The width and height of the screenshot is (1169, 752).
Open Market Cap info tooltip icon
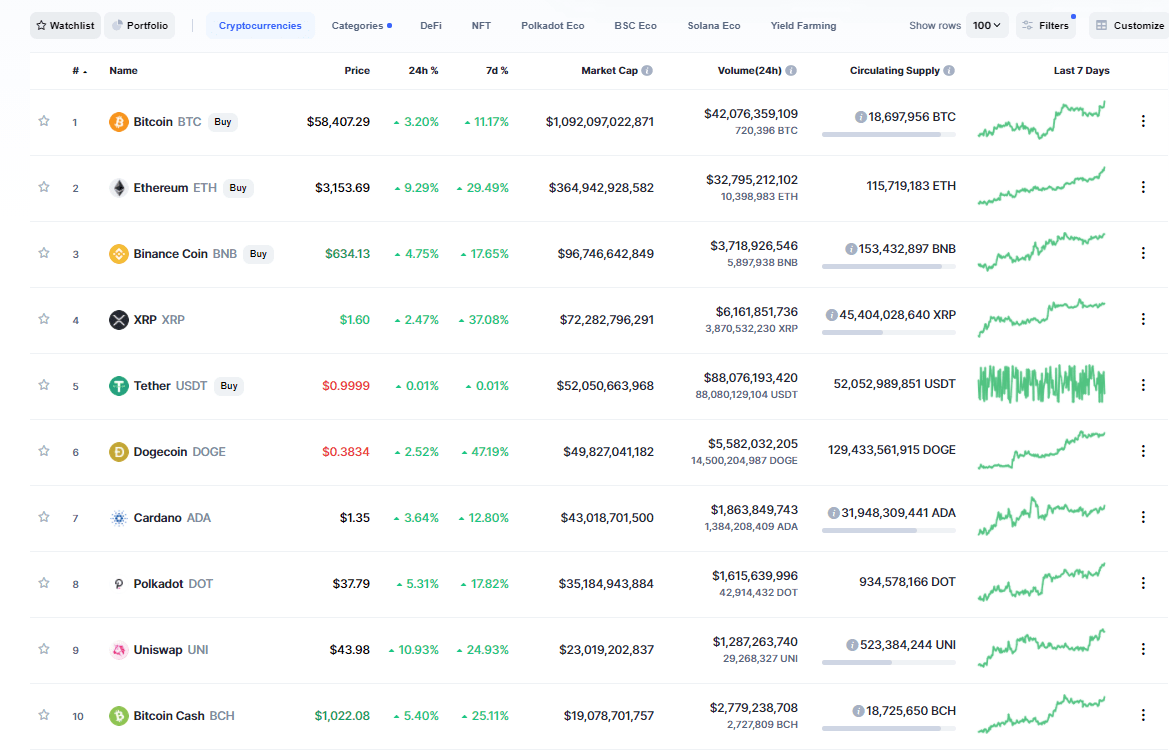pyautogui.click(x=647, y=71)
